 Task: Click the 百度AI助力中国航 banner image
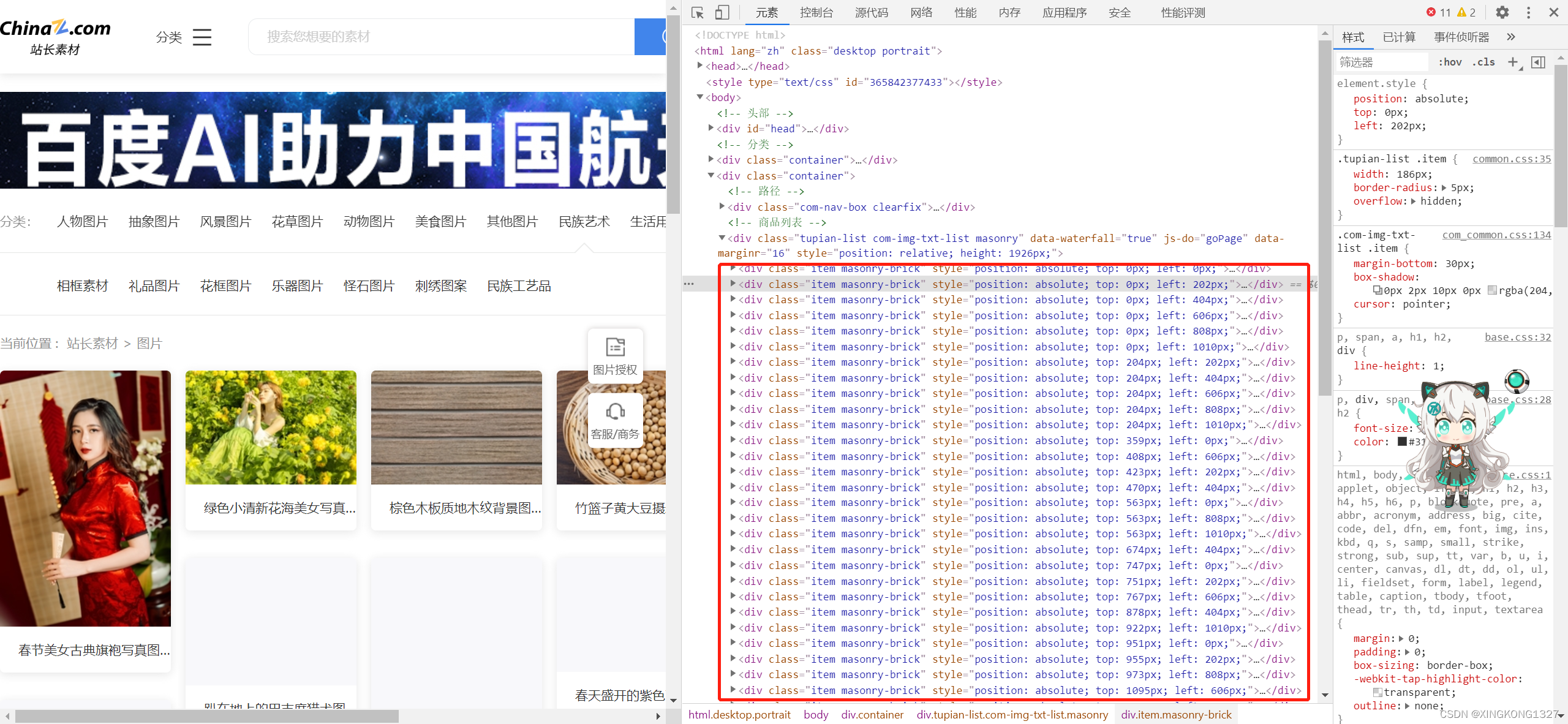point(333,140)
